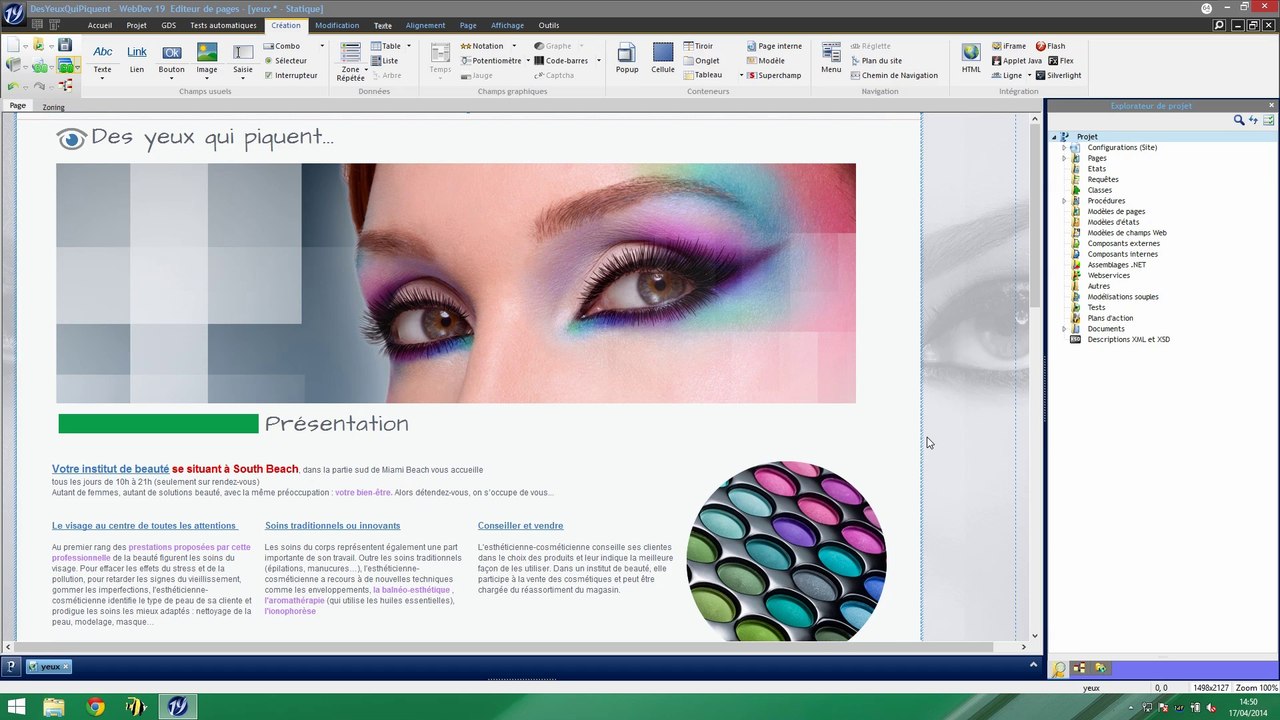
Task: Switch to the Modification ribbon tab
Action: [337, 25]
